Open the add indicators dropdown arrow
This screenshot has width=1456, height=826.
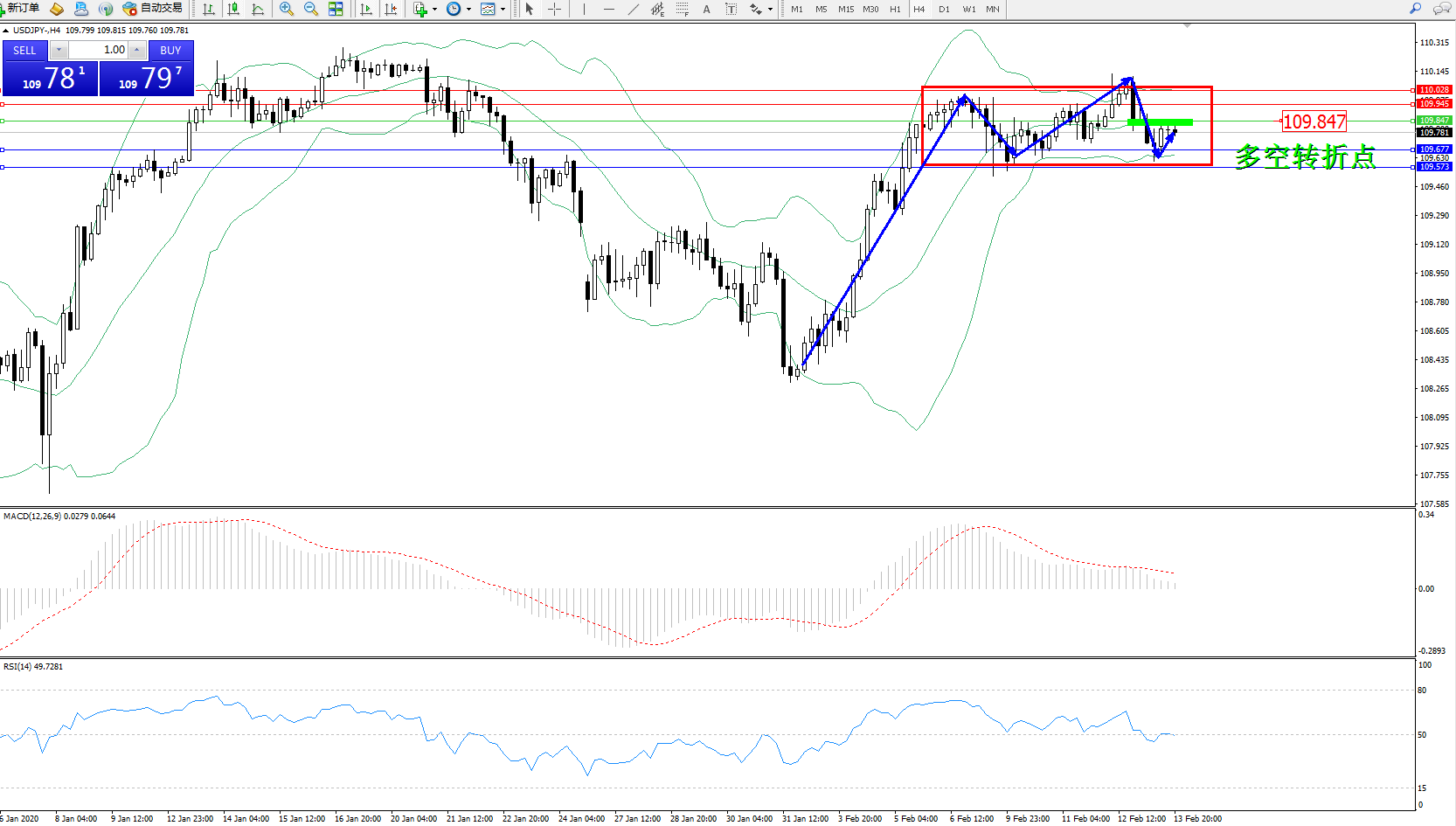click(x=434, y=10)
